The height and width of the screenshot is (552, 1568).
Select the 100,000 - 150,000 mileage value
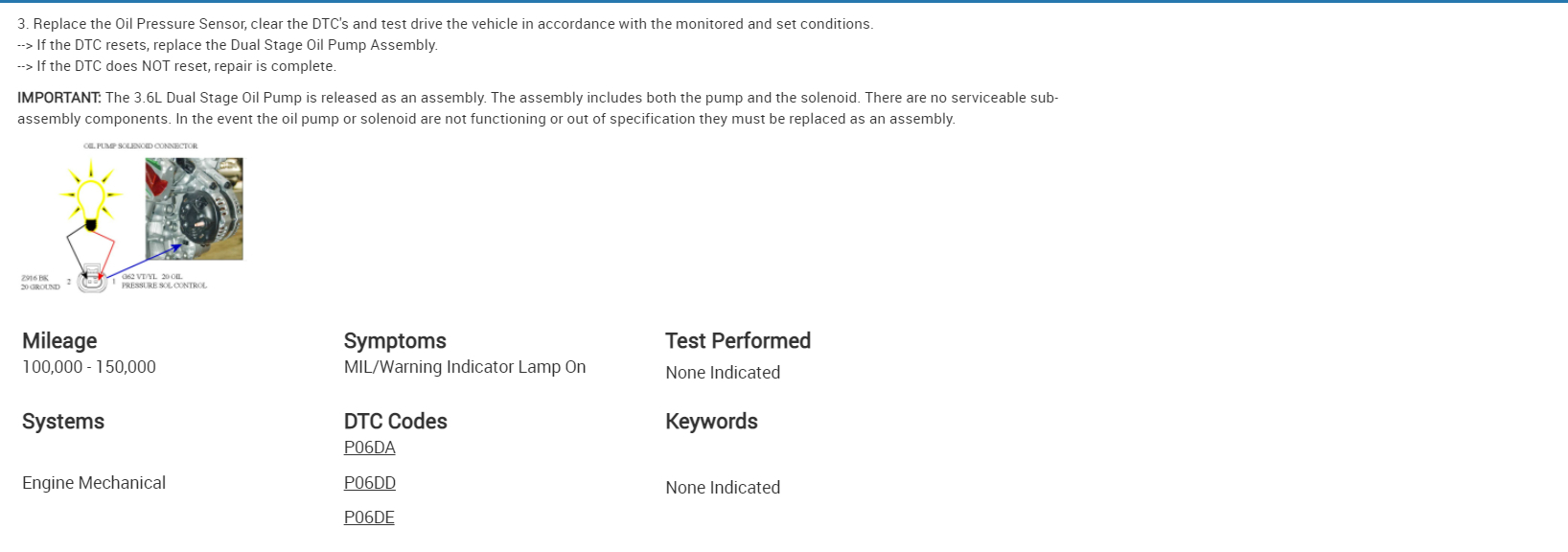[x=89, y=367]
